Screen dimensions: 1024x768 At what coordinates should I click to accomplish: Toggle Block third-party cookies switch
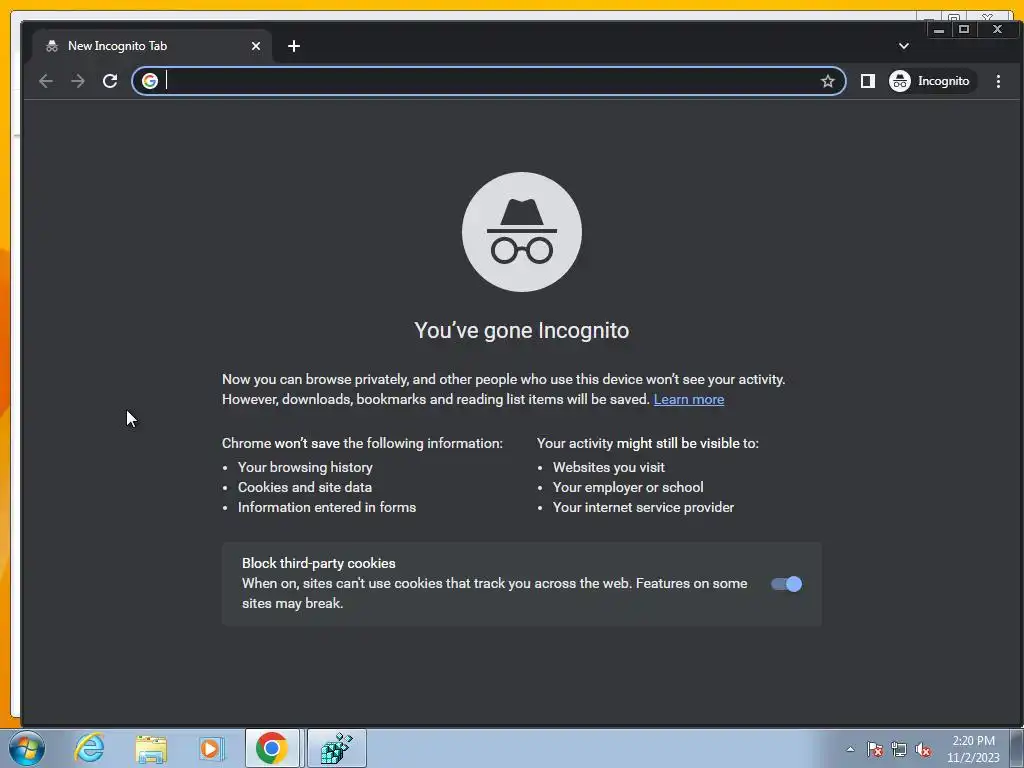[x=786, y=584]
